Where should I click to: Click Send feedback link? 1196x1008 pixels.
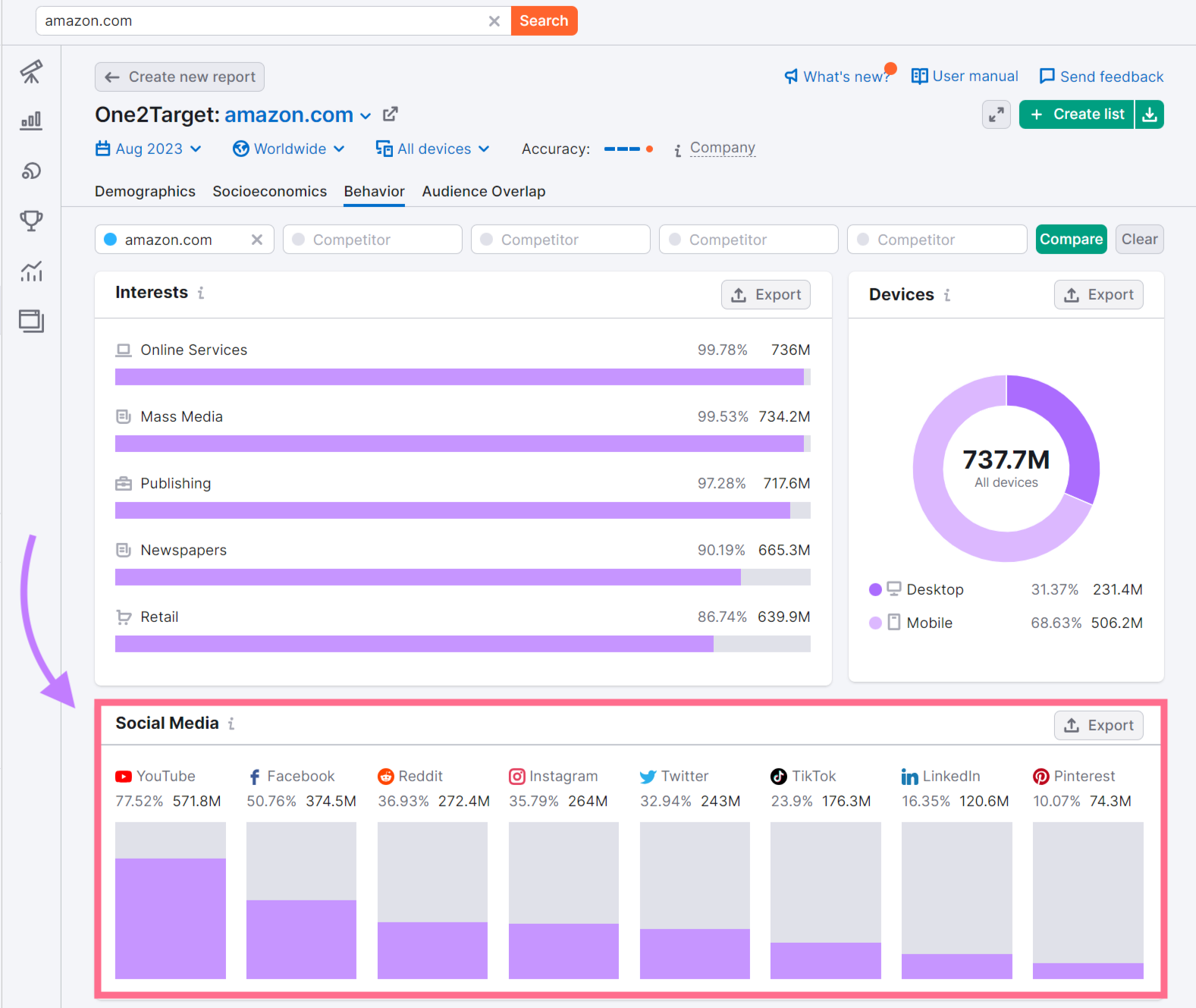pos(1101,77)
